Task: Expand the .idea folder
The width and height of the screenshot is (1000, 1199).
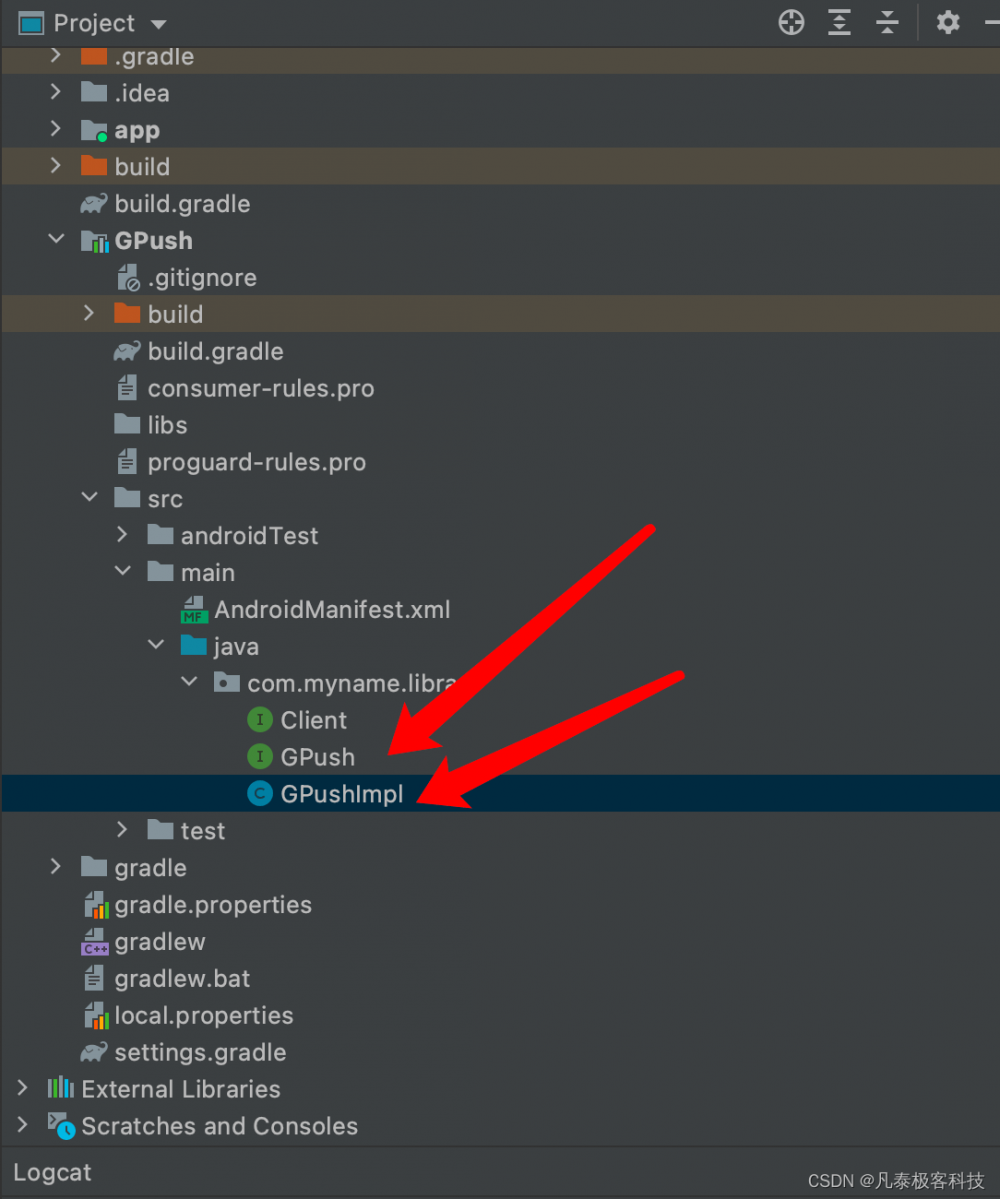Action: click(x=55, y=92)
